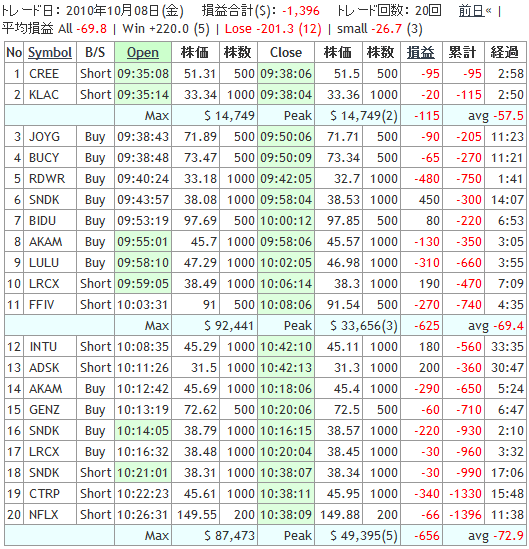Click close price 149.88 for NFLX

click(x=340, y=515)
